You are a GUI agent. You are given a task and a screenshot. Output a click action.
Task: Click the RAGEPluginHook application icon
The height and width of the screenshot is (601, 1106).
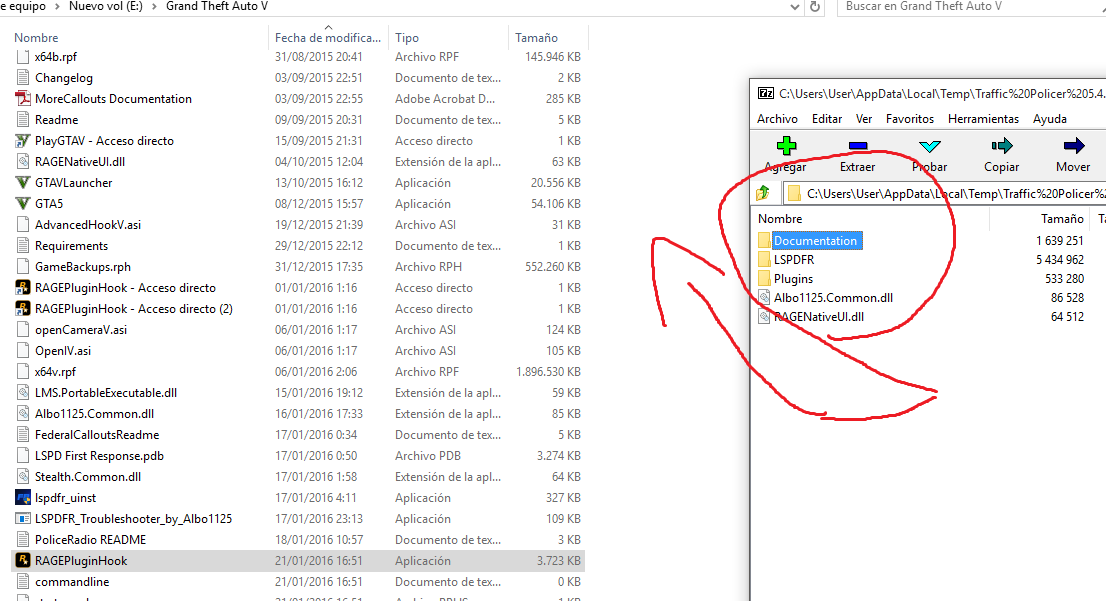23,561
